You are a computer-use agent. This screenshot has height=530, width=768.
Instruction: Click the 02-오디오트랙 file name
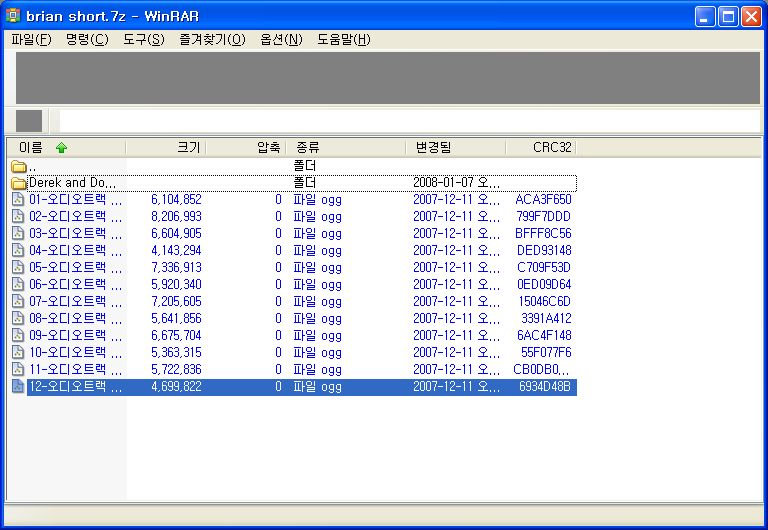tap(75, 217)
